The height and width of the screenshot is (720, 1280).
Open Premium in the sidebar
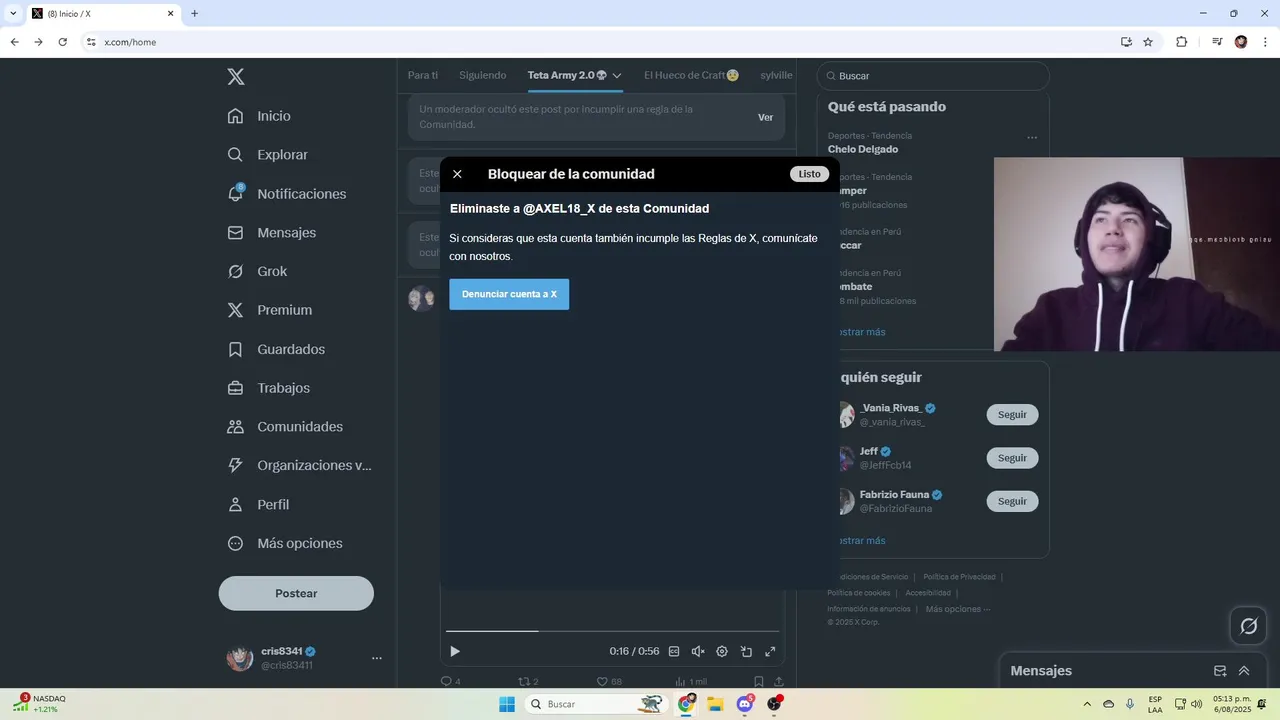(x=270, y=310)
